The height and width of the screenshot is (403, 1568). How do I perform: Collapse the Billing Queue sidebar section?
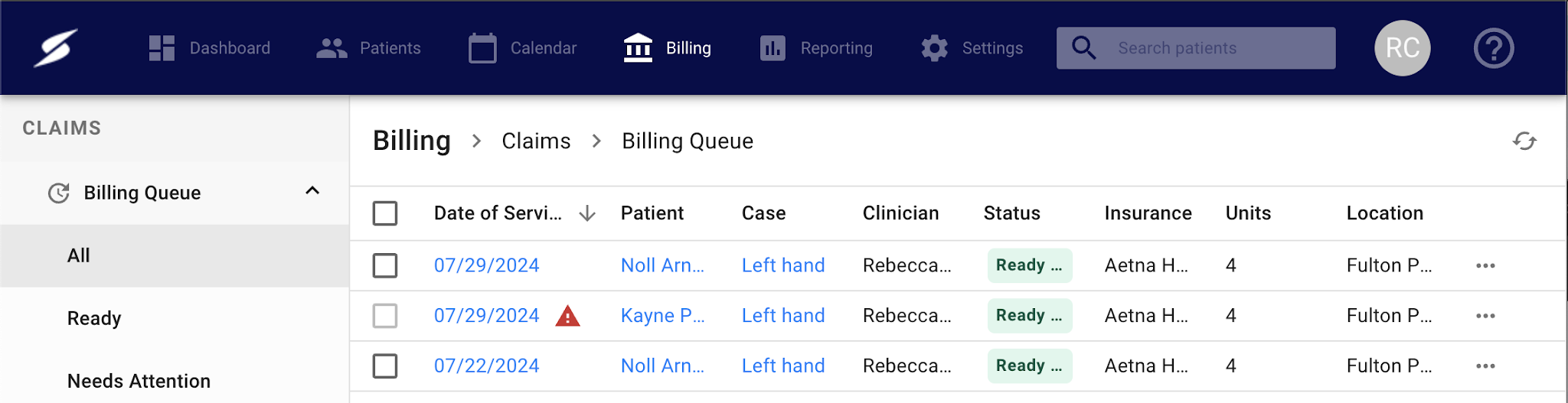(312, 191)
